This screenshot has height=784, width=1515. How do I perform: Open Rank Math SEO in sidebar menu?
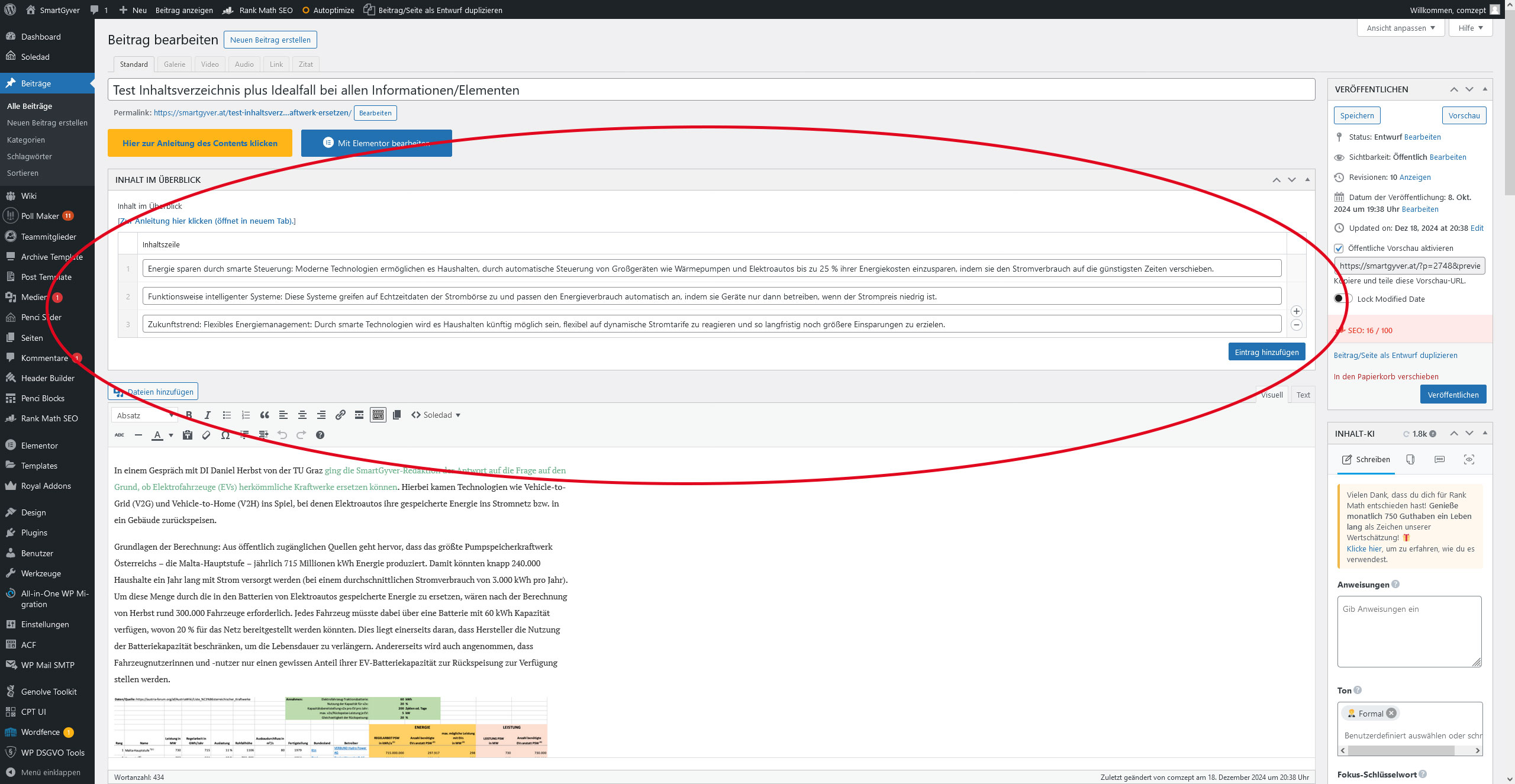[49, 419]
